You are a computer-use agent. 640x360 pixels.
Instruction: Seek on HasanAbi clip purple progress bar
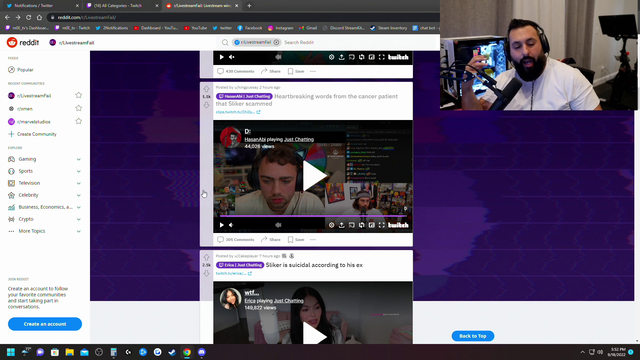point(313,216)
